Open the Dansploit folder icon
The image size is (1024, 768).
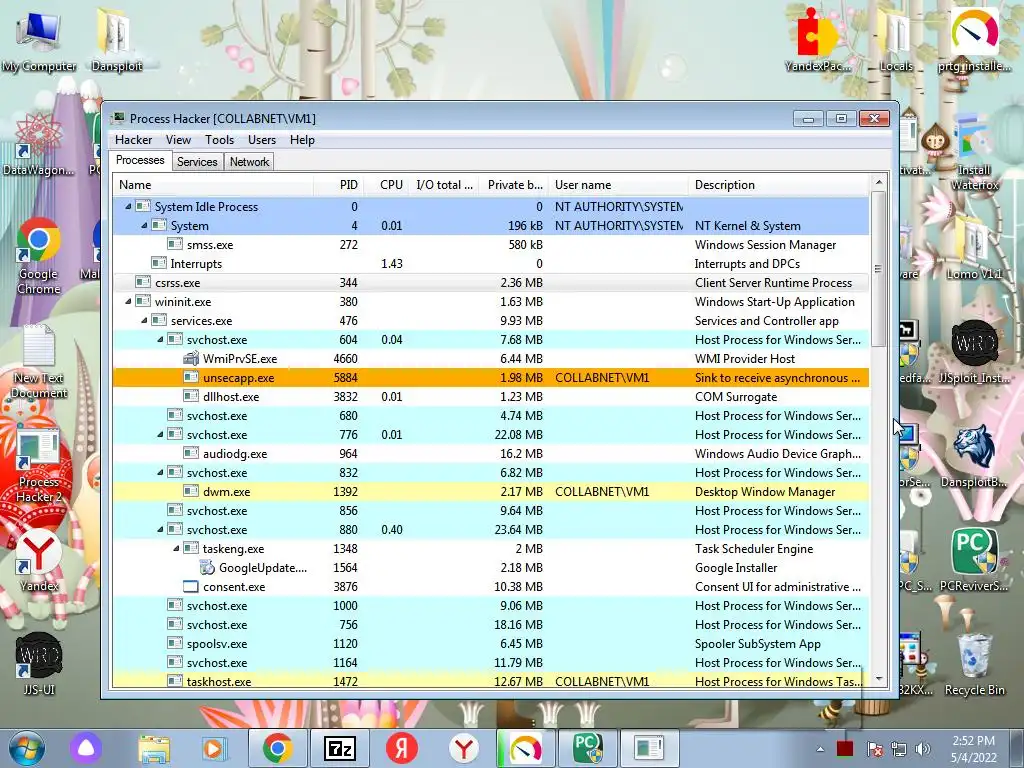tap(117, 40)
